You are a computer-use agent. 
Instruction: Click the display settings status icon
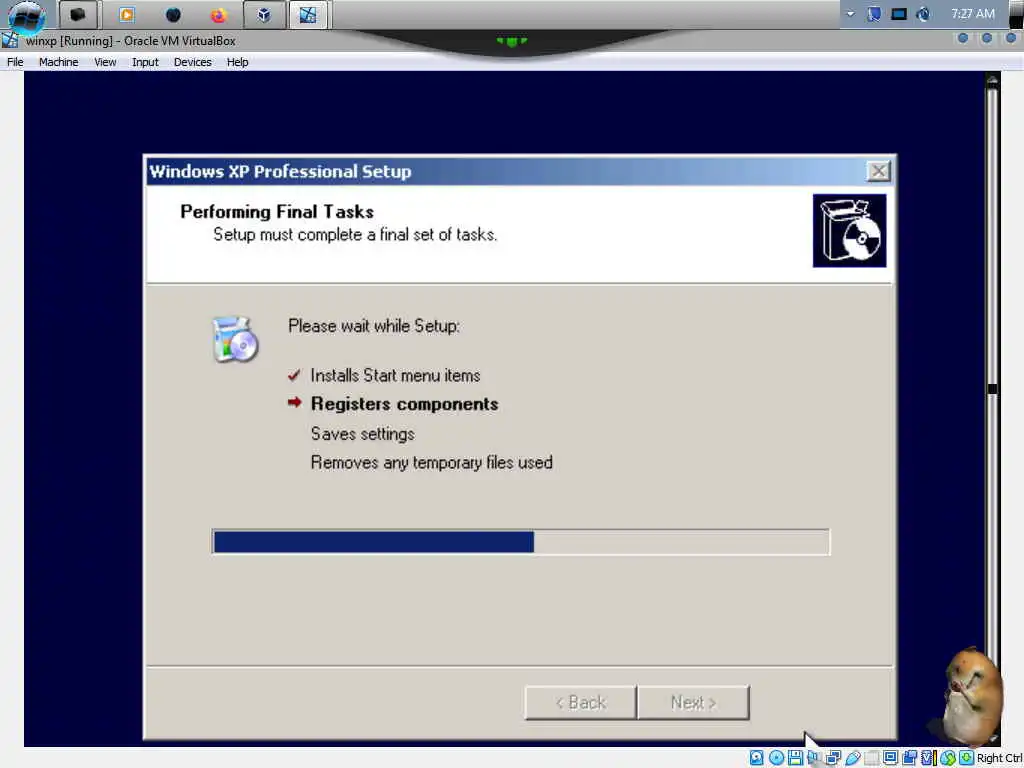[x=890, y=758]
